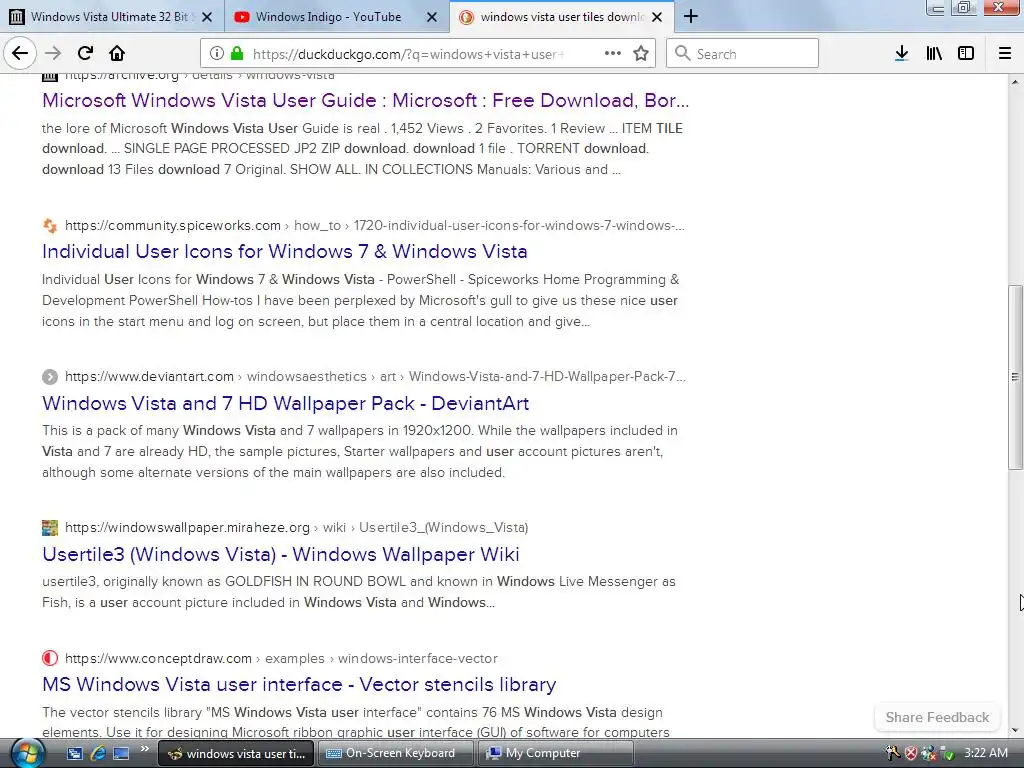The height and width of the screenshot is (768, 1024).
Task: Open the page actions three-dots menu
Action: click(x=613, y=54)
